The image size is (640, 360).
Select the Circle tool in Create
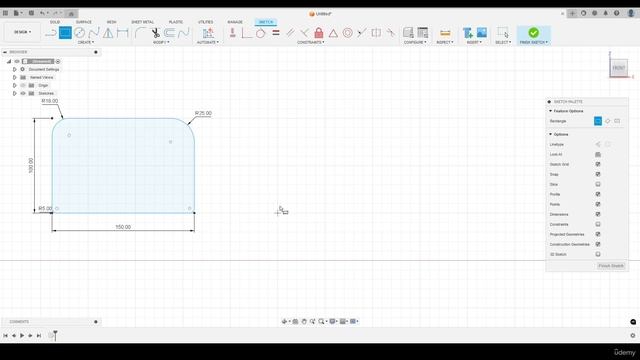(80, 33)
